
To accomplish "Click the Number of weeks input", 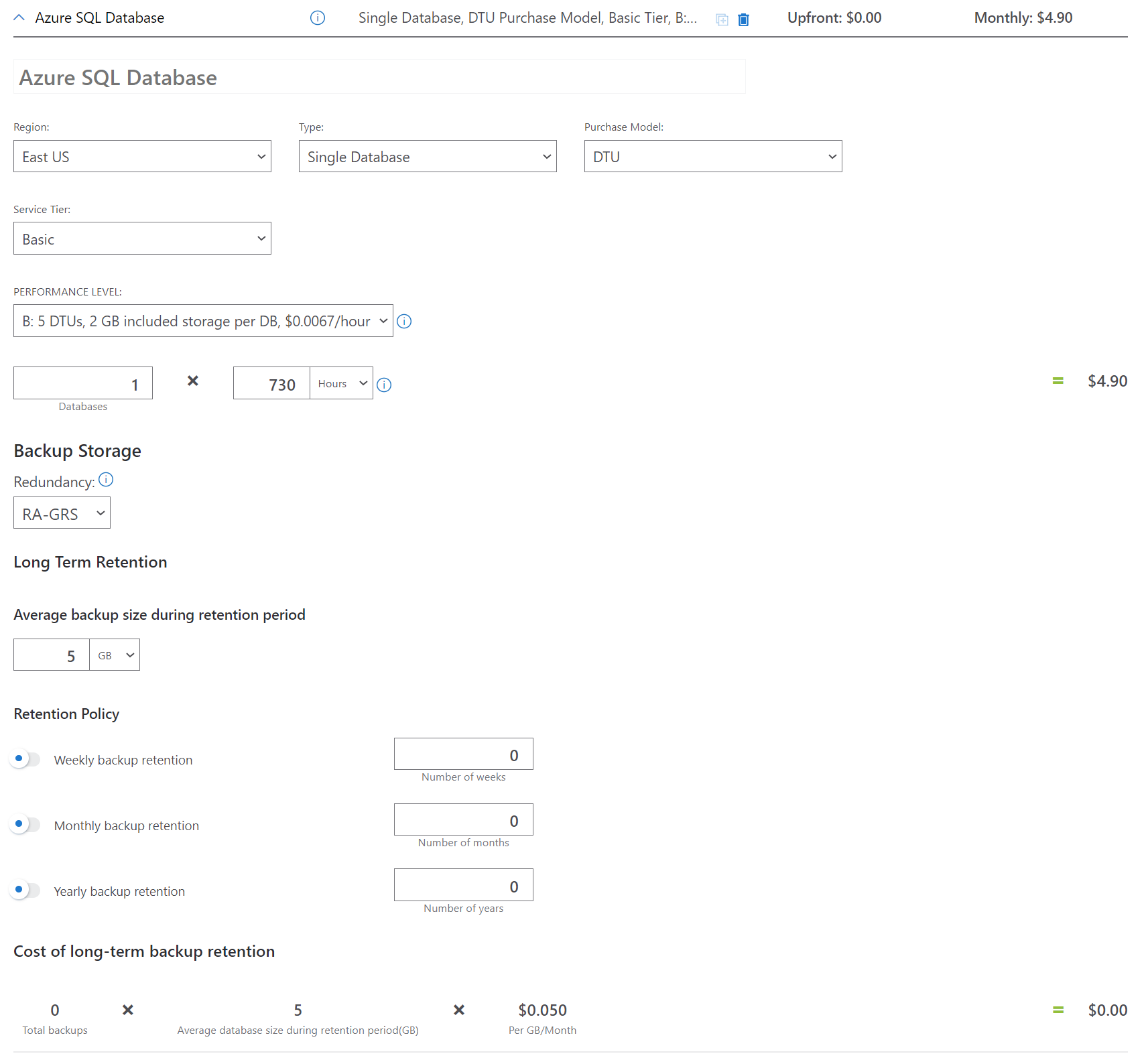I will (x=464, y=754).
